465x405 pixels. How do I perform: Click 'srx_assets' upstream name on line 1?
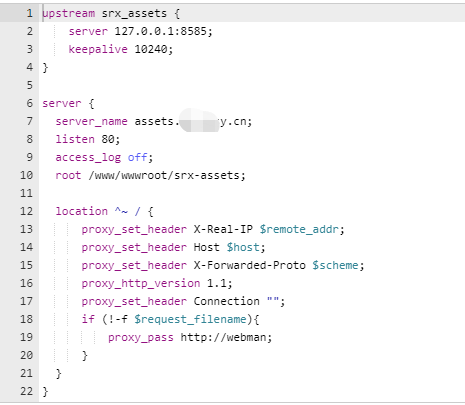pos(134,14)
